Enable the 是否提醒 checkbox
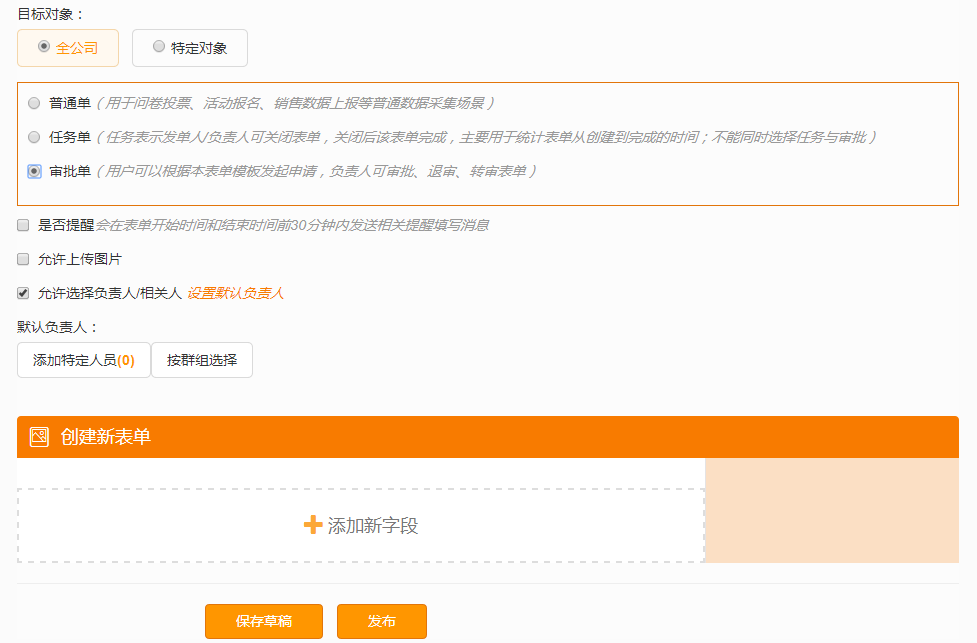Image resolution: width=977 pixels, height=643 pixels. coord(23,225)
